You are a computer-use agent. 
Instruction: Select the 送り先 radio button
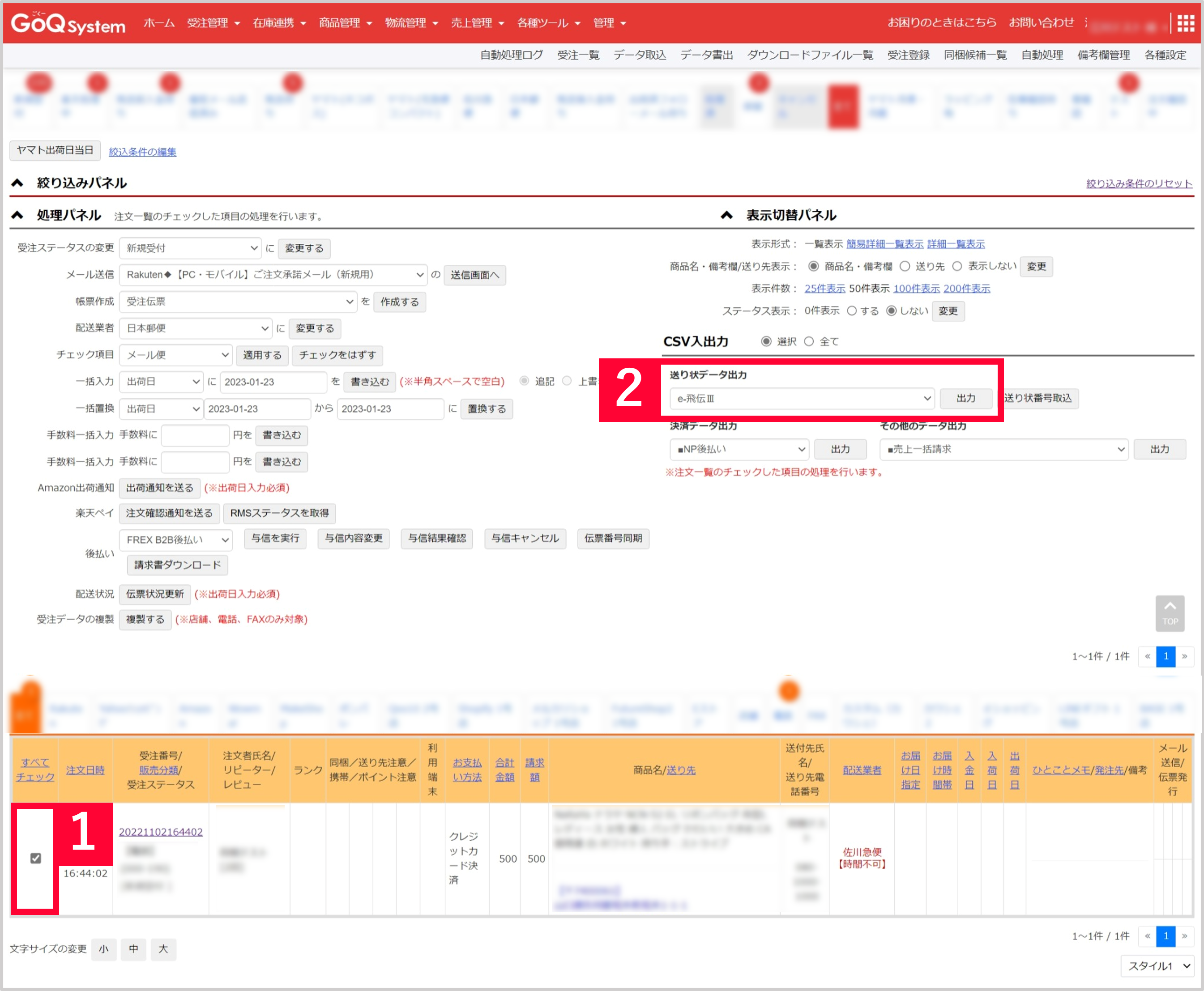tap(905, 266)
